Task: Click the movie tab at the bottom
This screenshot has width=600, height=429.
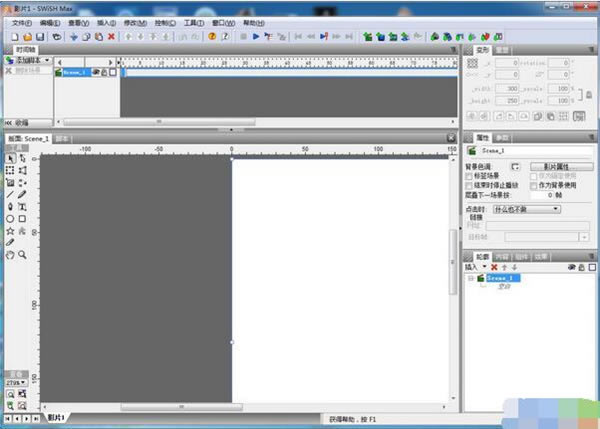Action: point(56,418)
